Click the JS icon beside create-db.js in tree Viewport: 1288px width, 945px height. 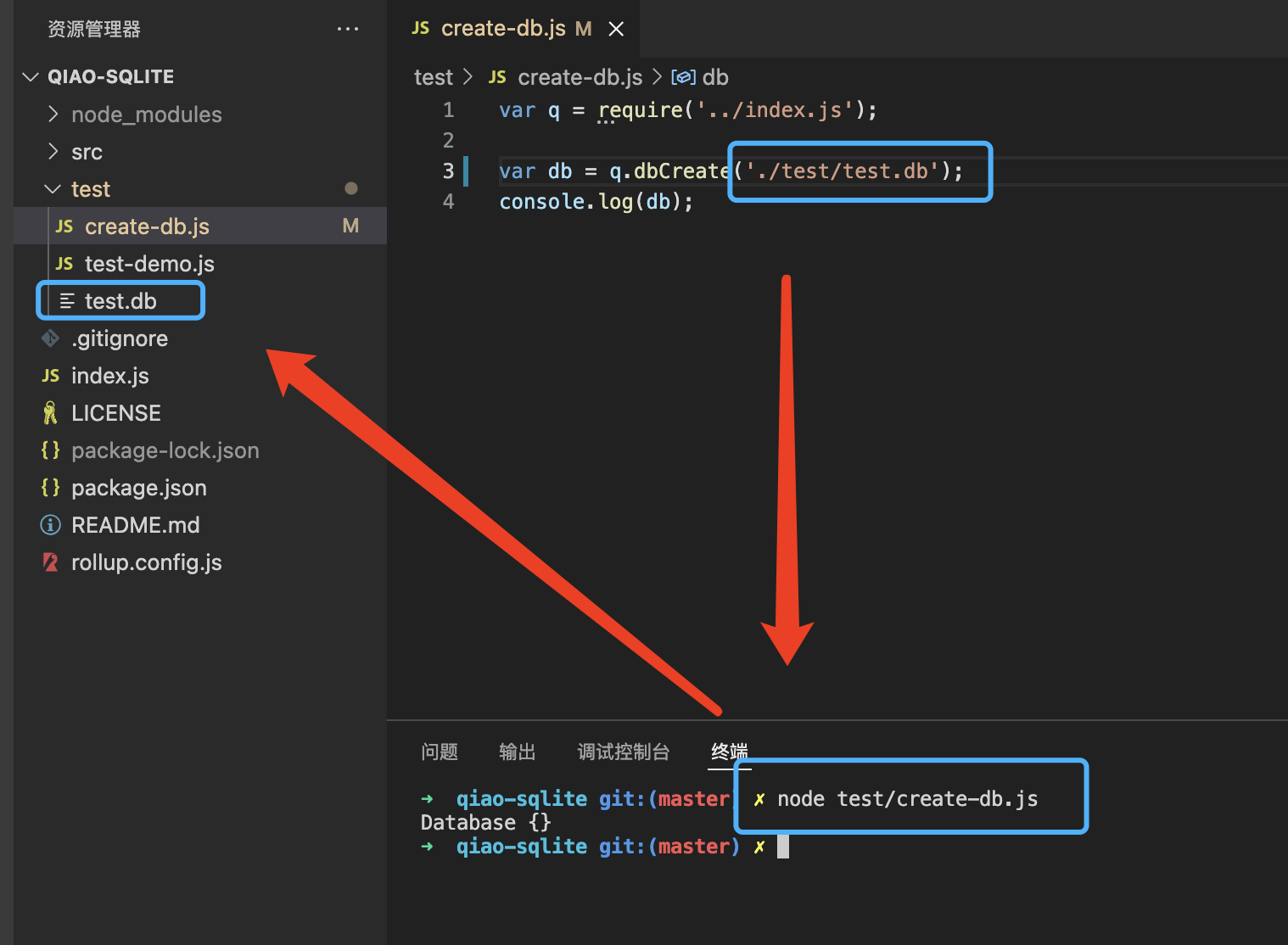tap(64, 226)
